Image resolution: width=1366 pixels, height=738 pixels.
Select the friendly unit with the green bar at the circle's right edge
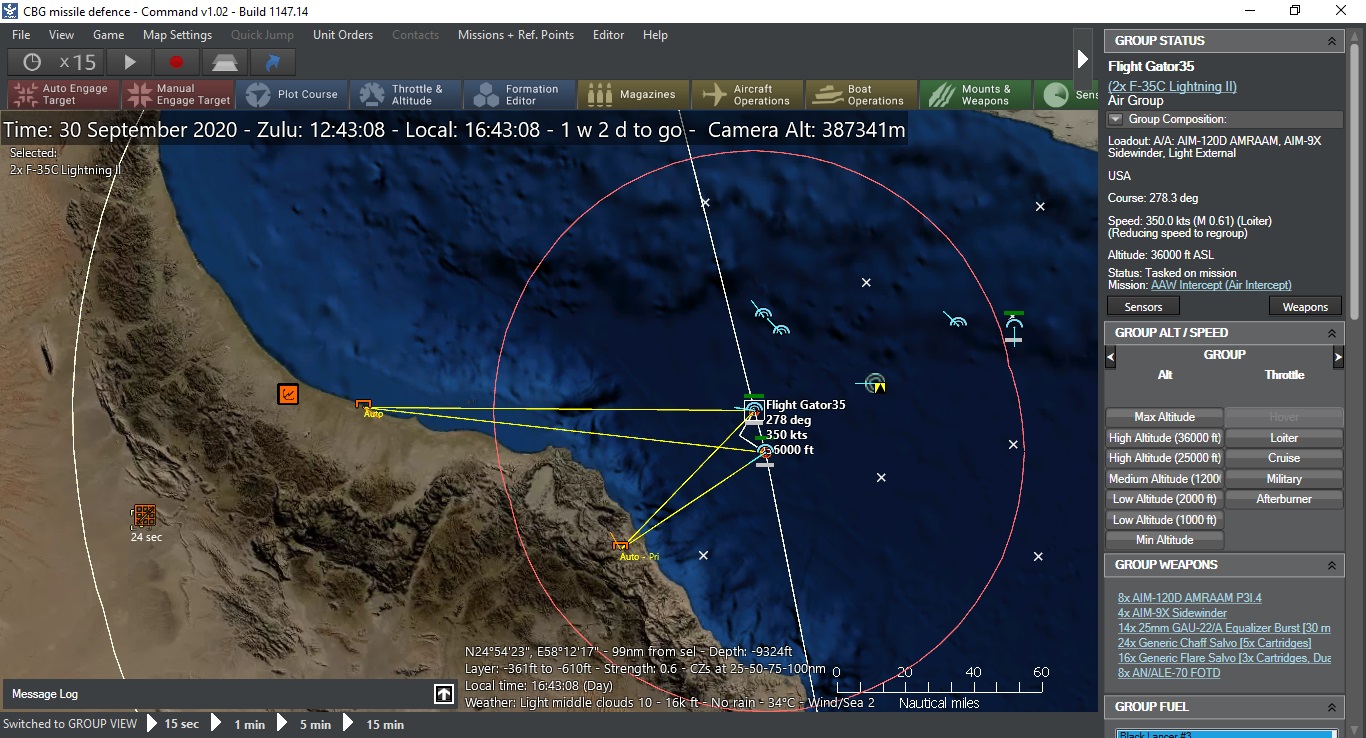[x=1014, y=327]
